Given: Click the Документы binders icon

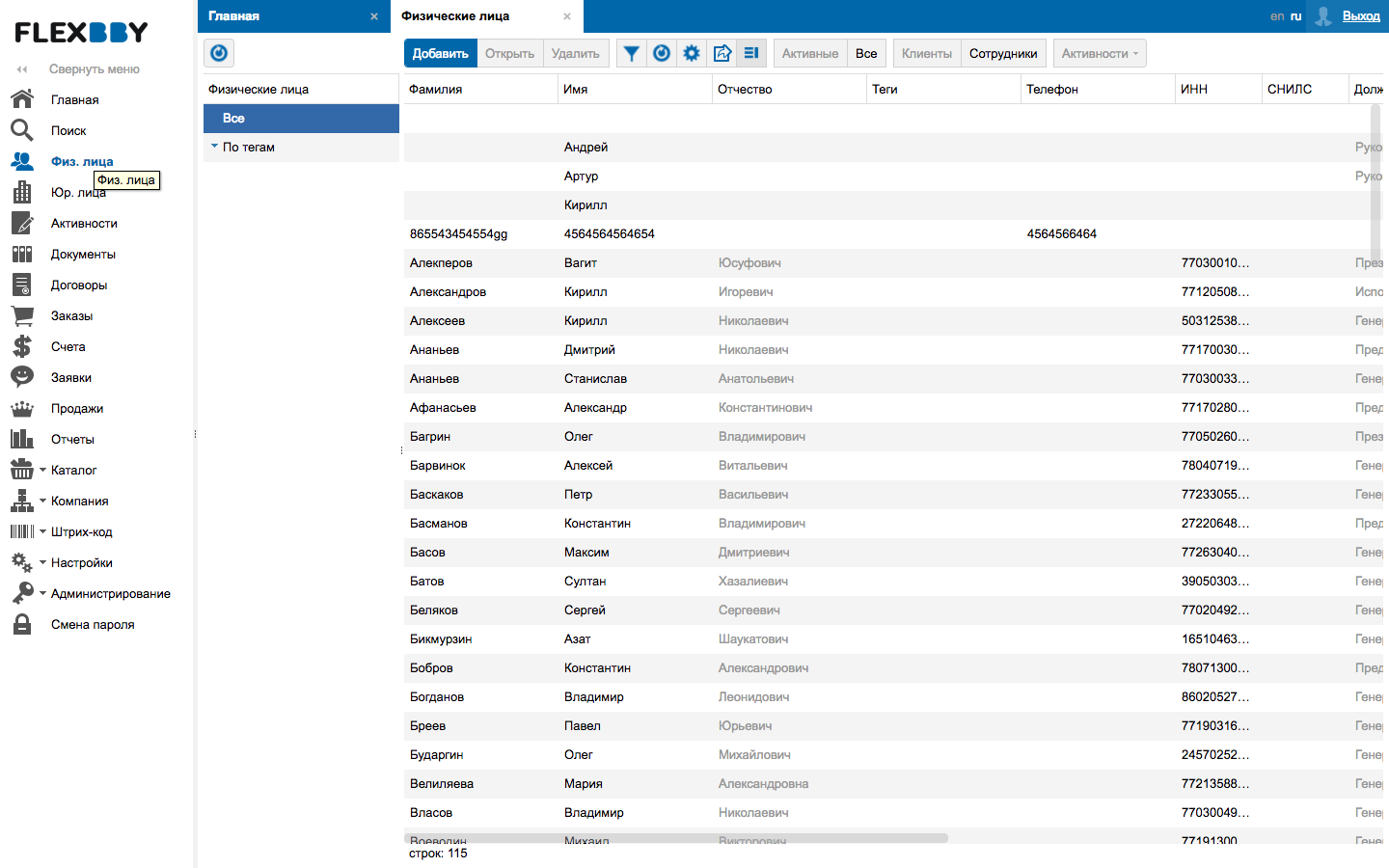Looking at the screenshot, I should click(x=22, y=254).
